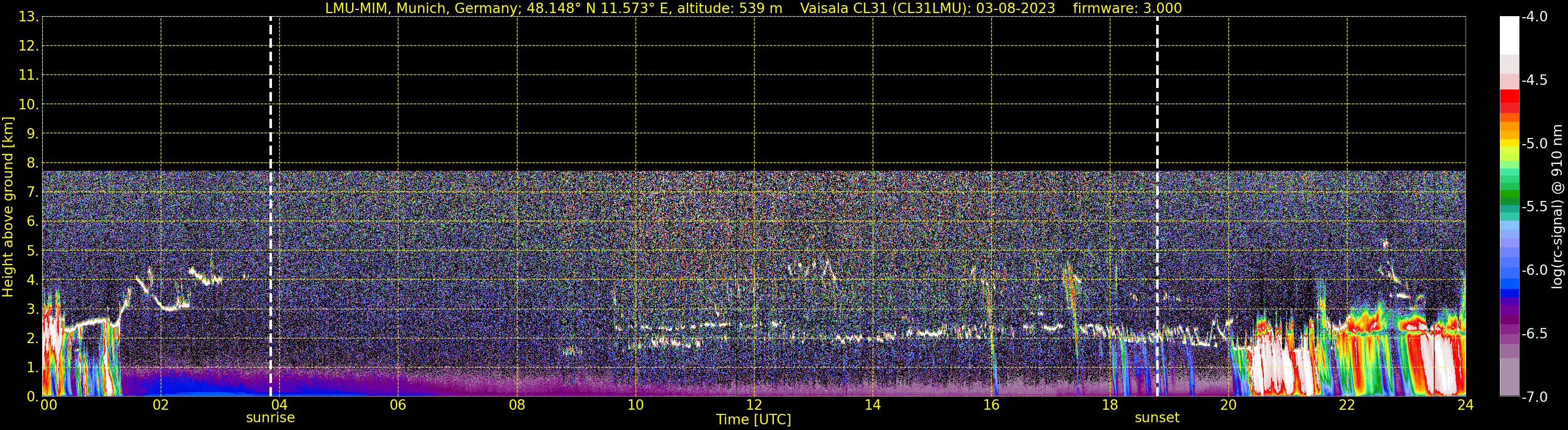Click time-axis tick '18'

1110,405
